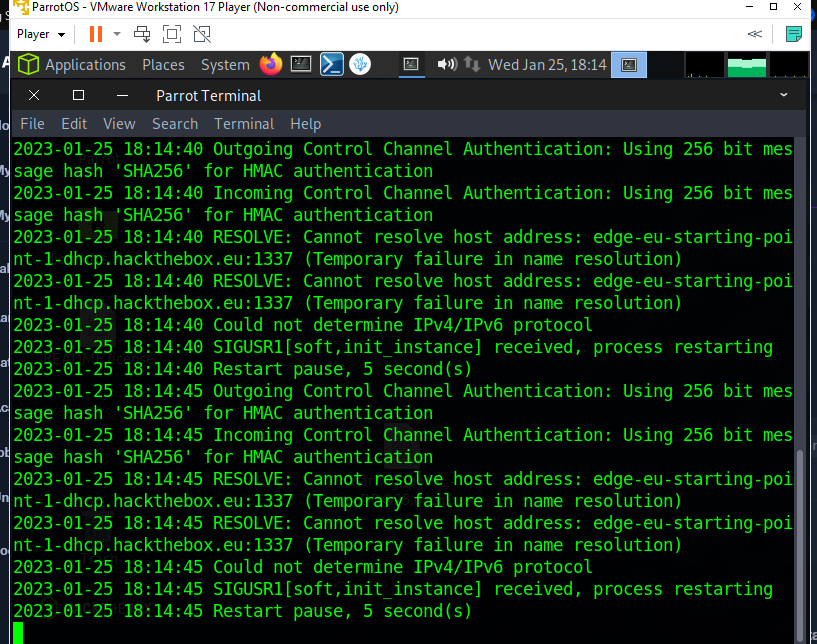The height and width of the screenshot is (644, 817).
Task: Click the dark terminal launcher icon
Action: [x=301, y=63]
